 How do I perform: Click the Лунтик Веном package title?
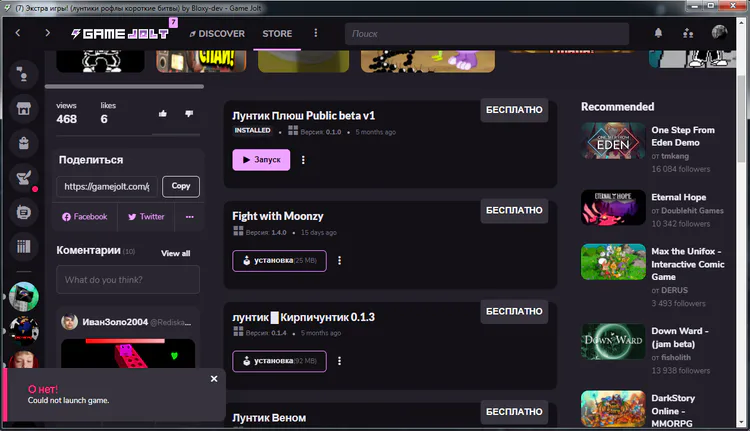[x=269, y=418]
